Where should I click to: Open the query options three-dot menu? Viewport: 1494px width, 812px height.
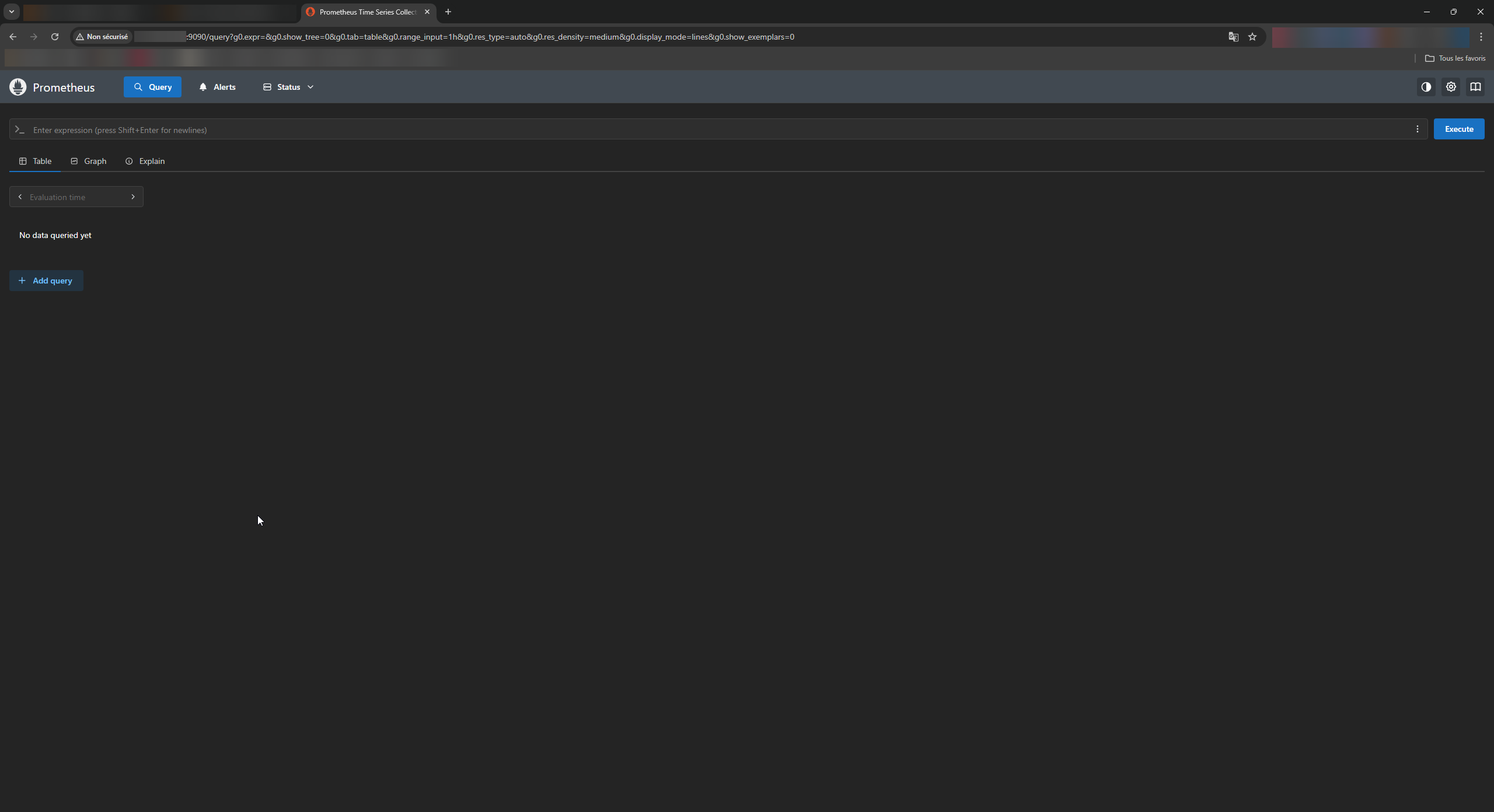coord(1418,129)
